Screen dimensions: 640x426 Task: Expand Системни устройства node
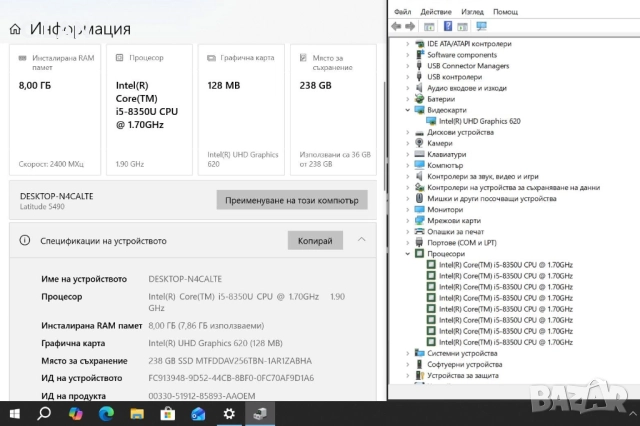tap(407, 353)
